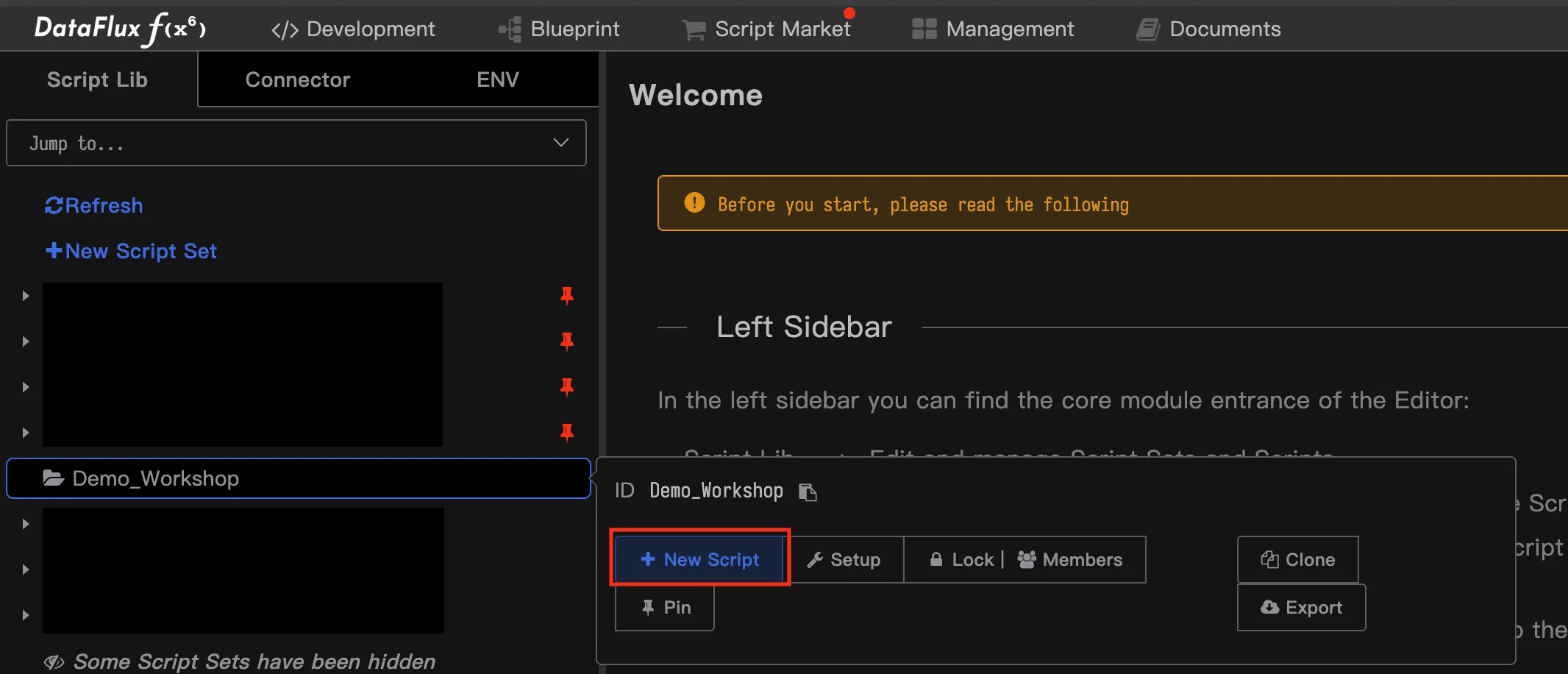Click the DataFlux f(x) logo
1568x674 pixels.
point(120,29)
